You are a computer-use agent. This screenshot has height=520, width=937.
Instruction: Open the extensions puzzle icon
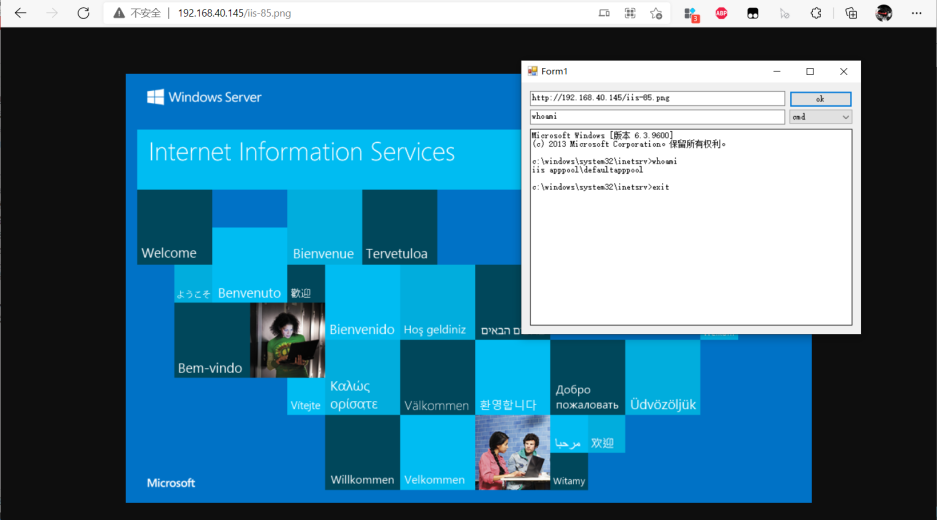[816, 13]
